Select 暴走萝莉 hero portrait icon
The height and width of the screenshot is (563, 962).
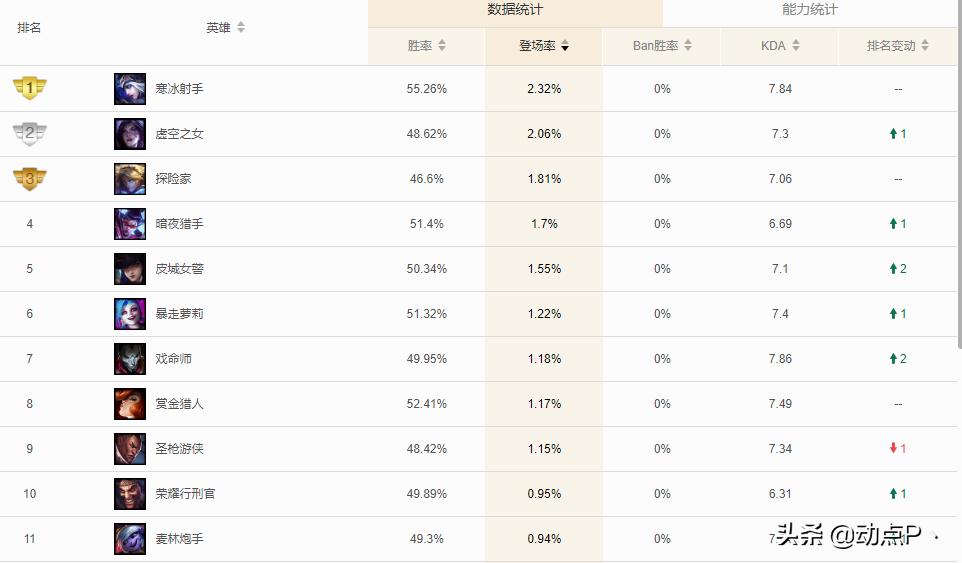[x=130, y=314]
